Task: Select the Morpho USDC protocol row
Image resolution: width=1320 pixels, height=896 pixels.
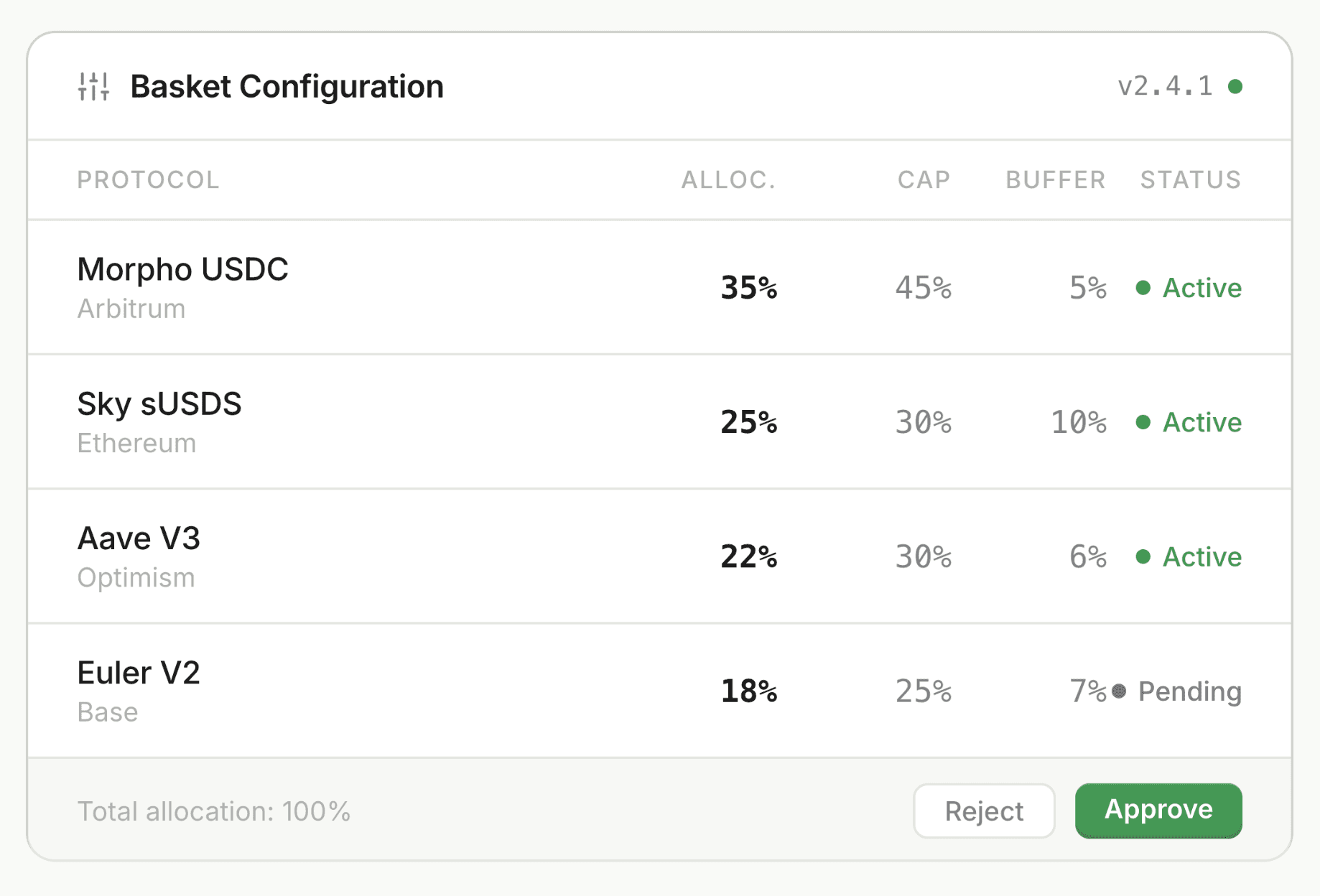Action: (x=182, y=270)
